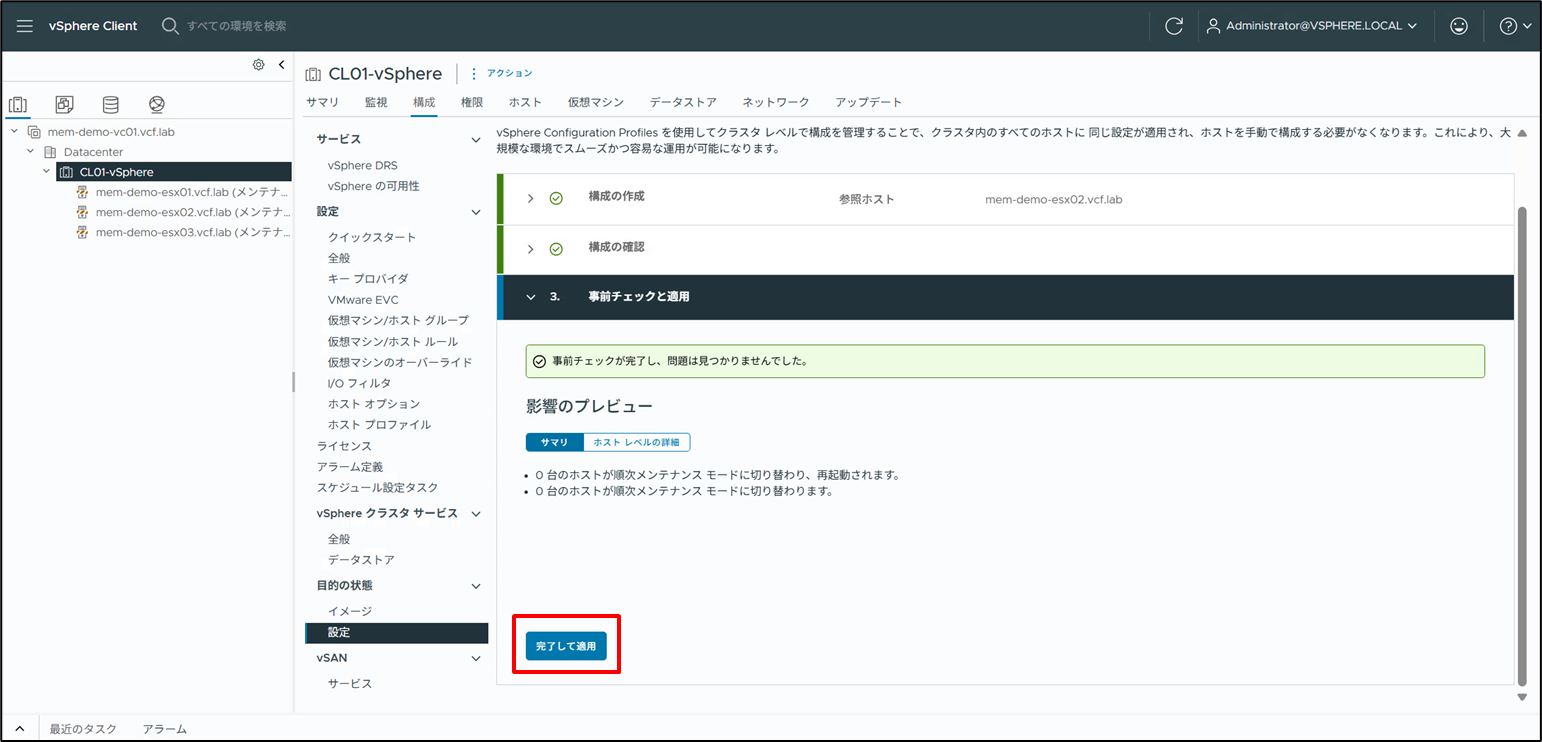Switch to the ネットワーク tab
Image resolution: width=1542 pixels, height=742 pixels.
pyautogui.click(x=776, y=101)
